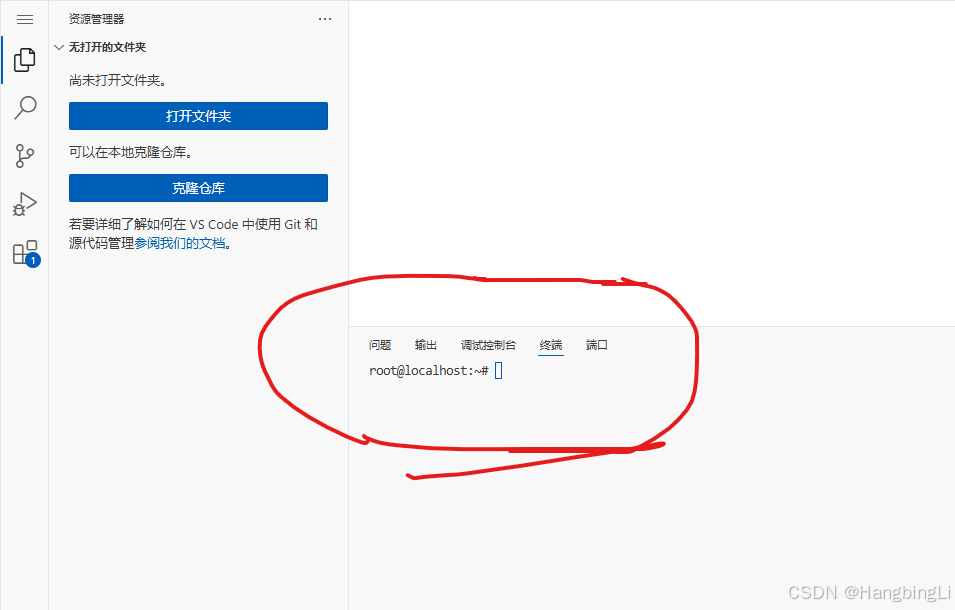The image size is (955, 610).
Task: Click the 资源管理器 sidebar title
Action: point(96,19)
